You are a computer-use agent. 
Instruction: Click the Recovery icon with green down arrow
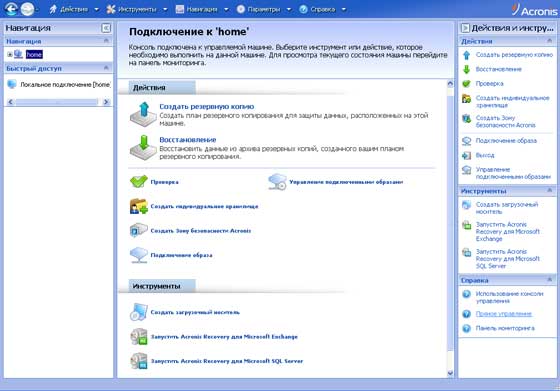[x=143, y=147]
